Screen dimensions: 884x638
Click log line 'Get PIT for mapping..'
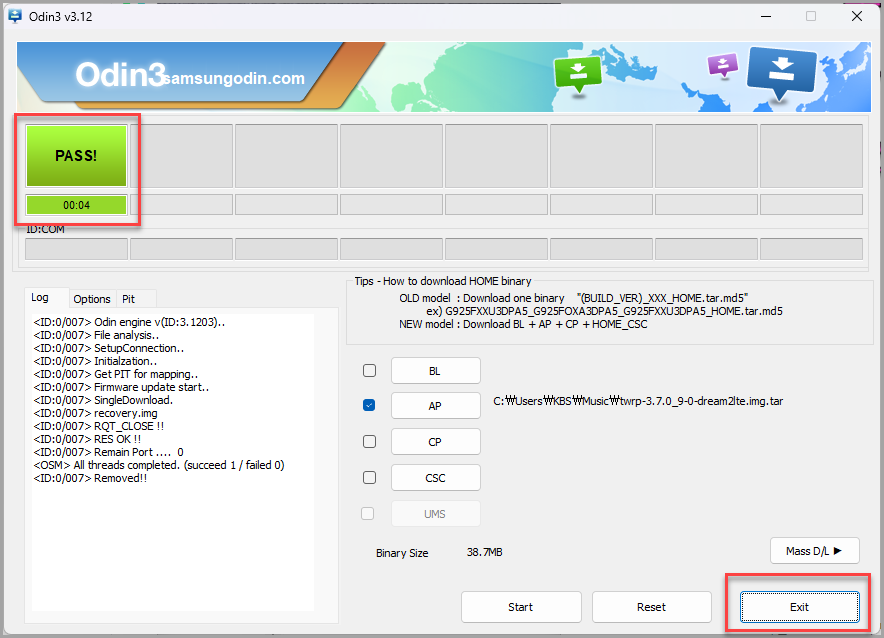116,374
